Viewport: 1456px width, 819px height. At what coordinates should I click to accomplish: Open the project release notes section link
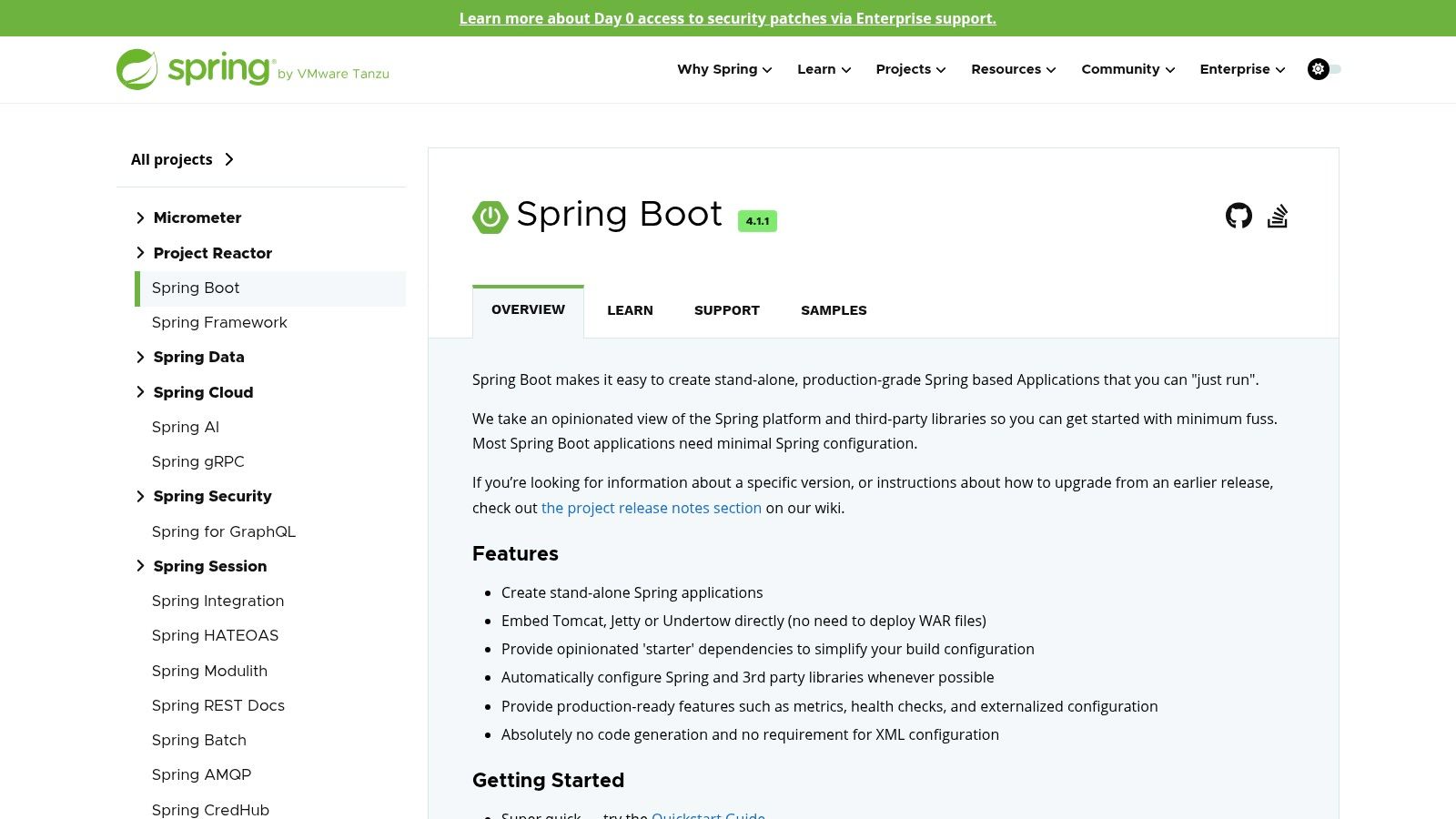(652, 508)
